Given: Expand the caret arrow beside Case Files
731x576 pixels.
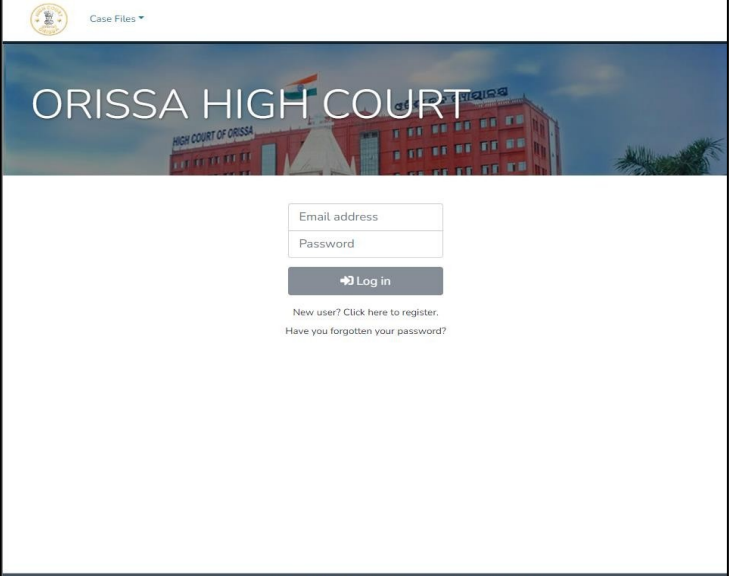Looking at the screenshot, I should 142,18.
